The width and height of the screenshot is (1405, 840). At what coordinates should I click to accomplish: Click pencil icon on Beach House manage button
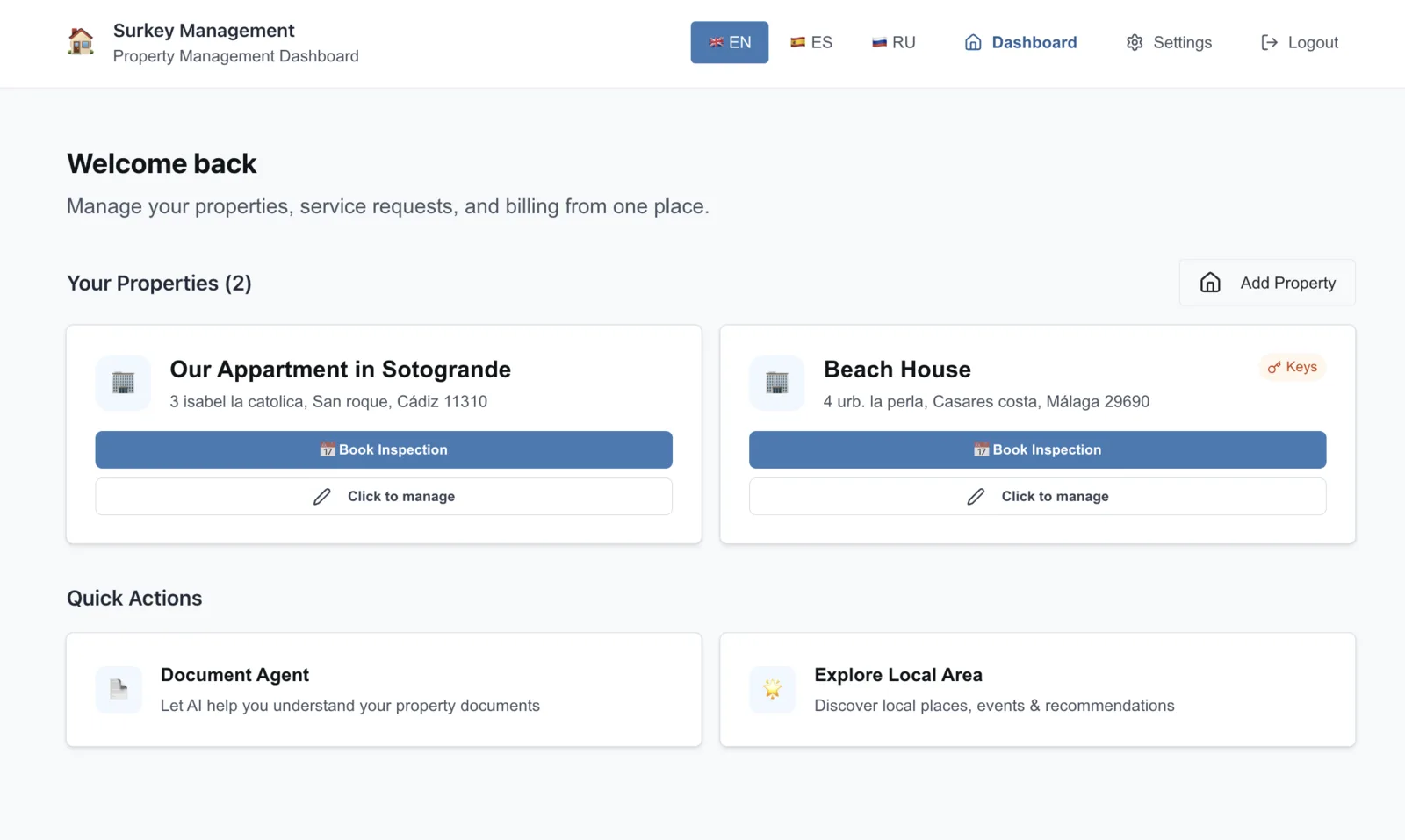(x=976, y=497)
